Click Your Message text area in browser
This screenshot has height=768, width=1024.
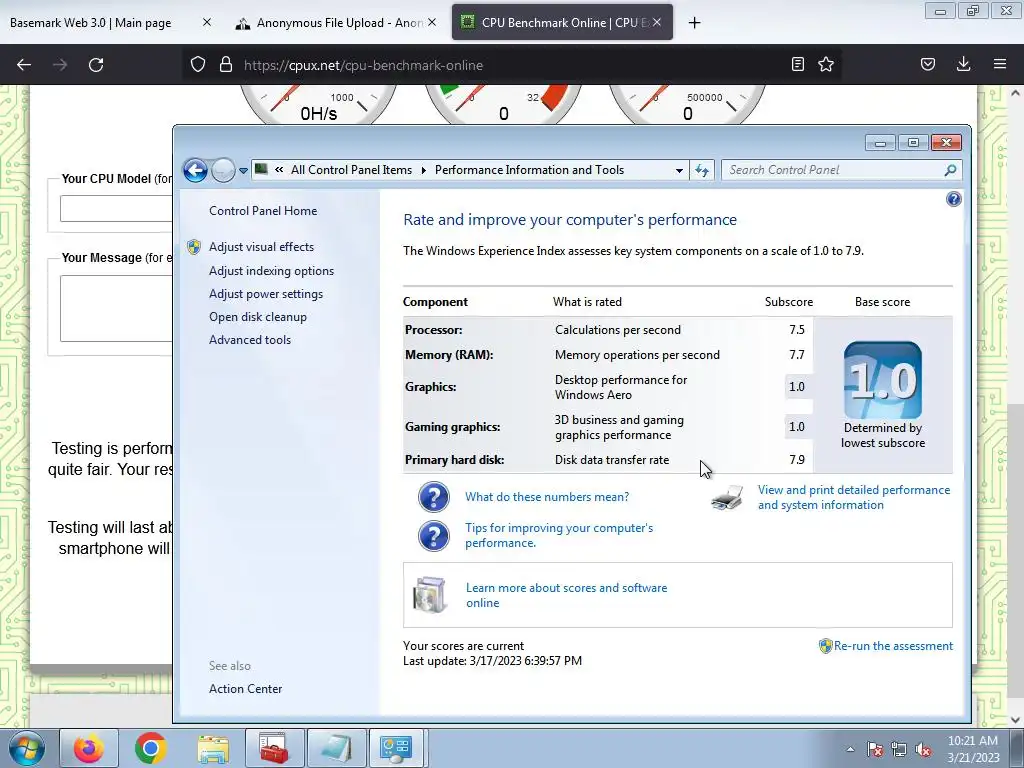pos(116,308)
